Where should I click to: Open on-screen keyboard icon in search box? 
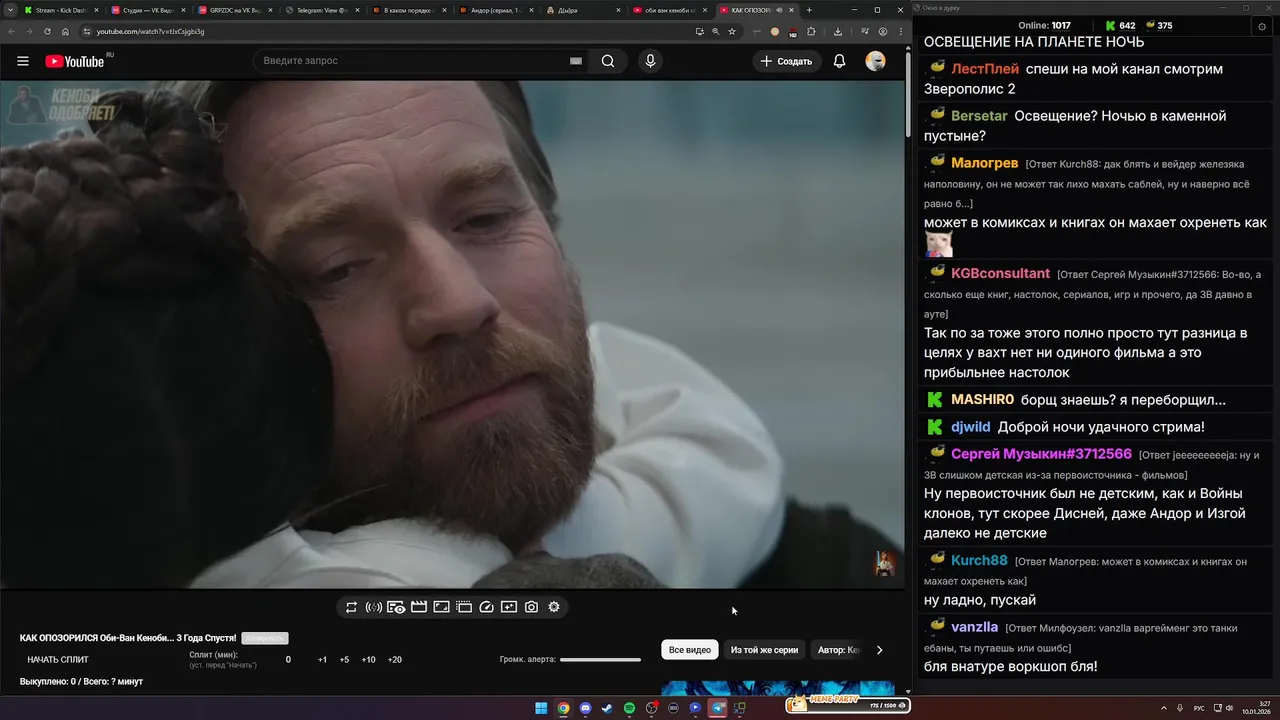tap(576, 61)
